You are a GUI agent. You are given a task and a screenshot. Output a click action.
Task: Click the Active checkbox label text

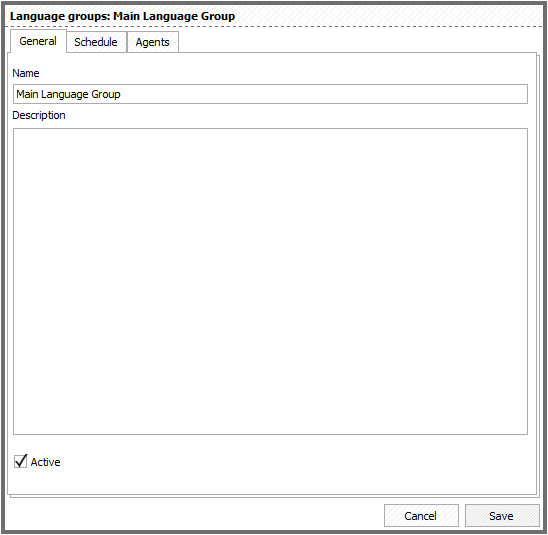point(45,462)
